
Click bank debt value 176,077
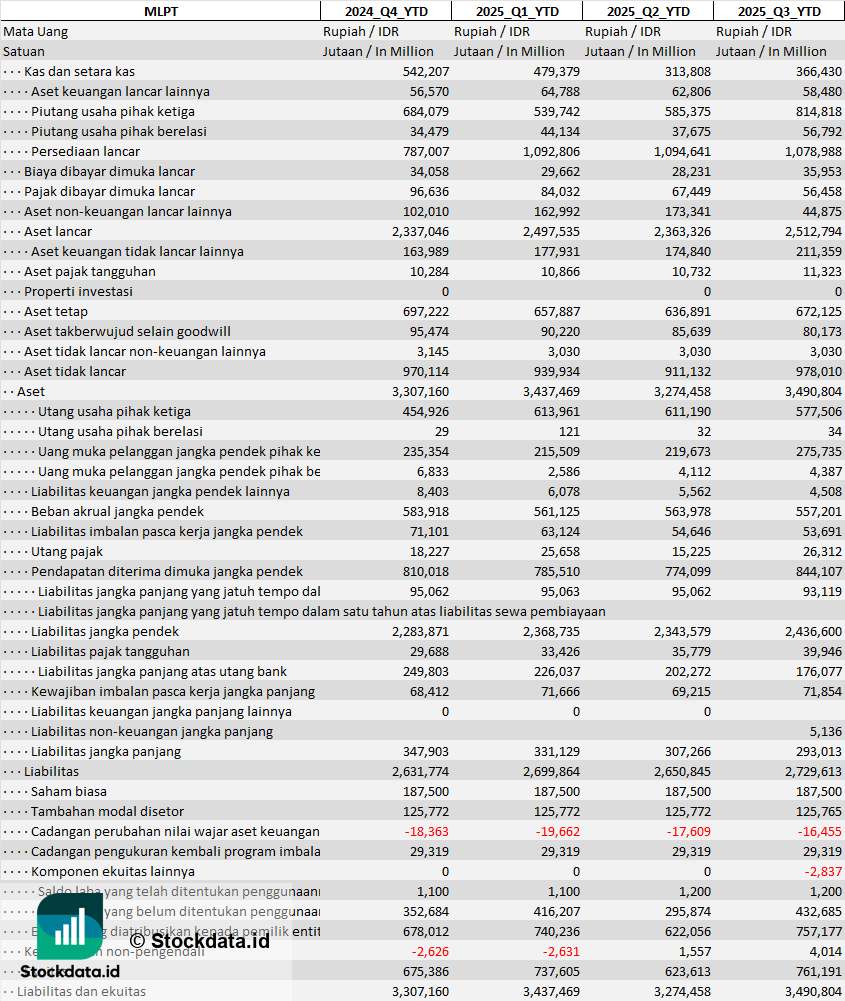tap(819, 672)
